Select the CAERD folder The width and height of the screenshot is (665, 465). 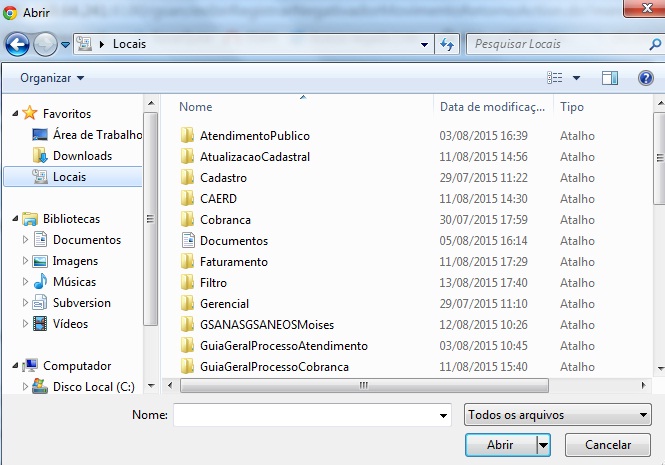[218, 199]
